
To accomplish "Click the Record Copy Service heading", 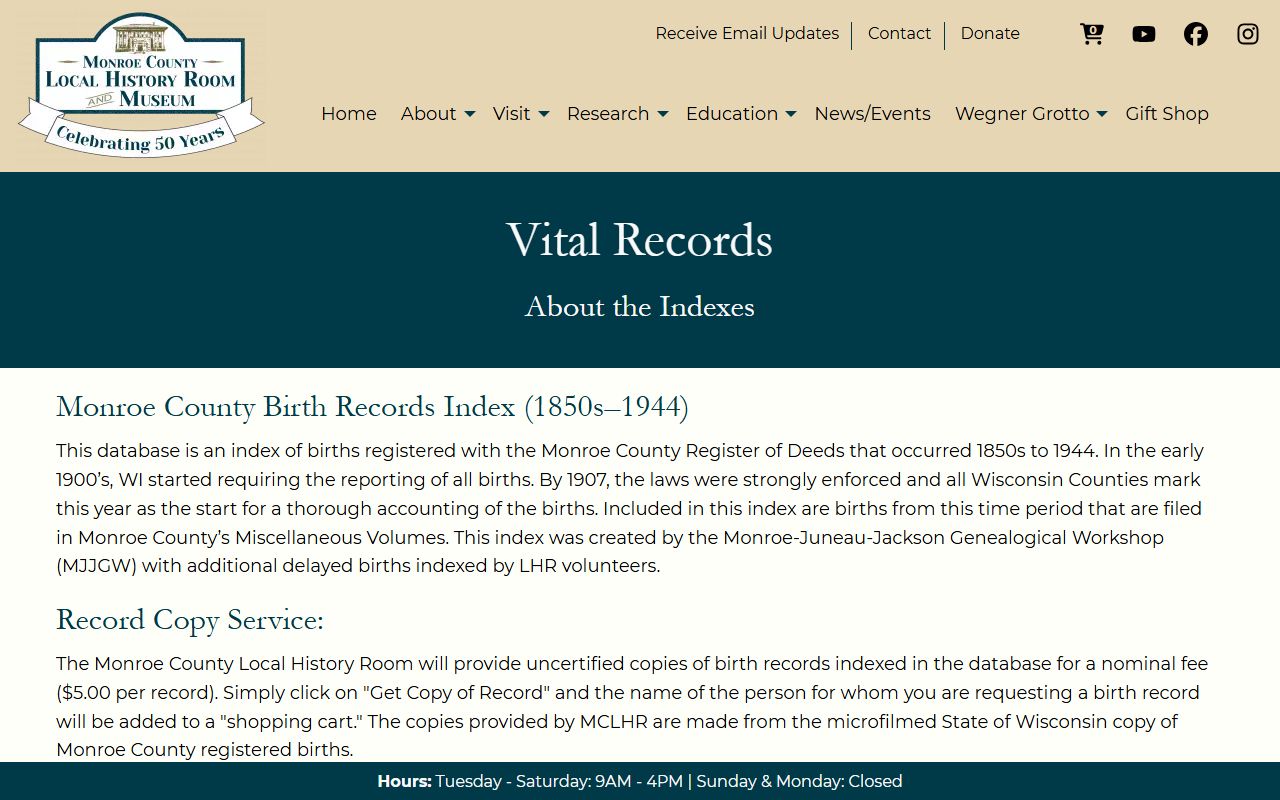I will [x=190, y=620].
